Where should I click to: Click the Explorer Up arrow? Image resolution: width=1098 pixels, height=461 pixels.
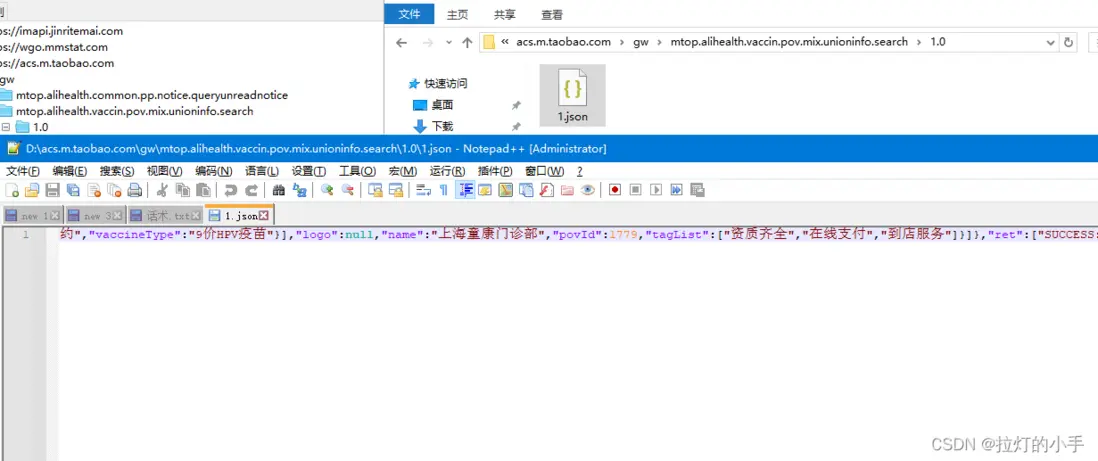[467, 43]
